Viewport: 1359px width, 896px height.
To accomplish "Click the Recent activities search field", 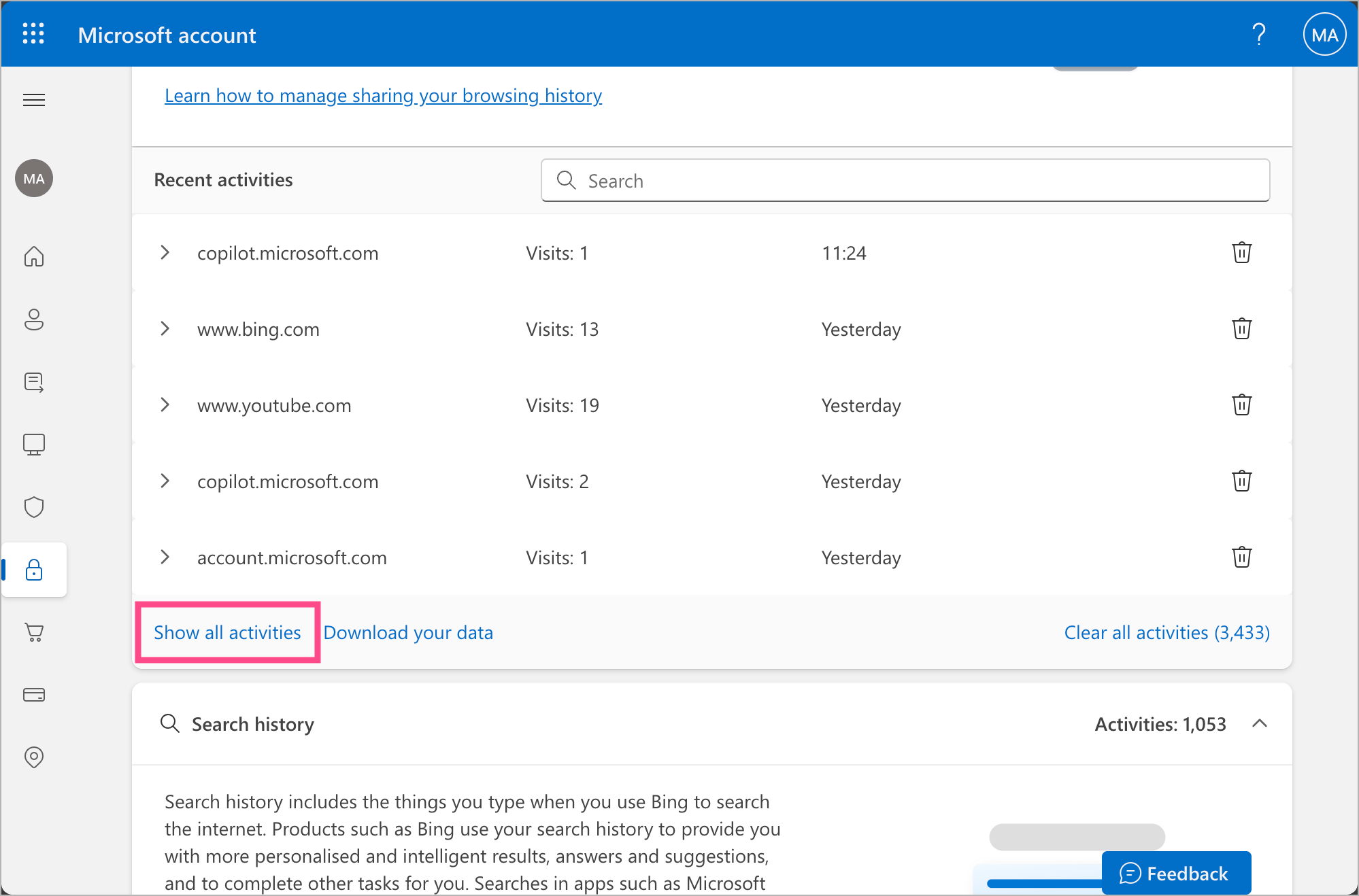I will click(905, 181).
